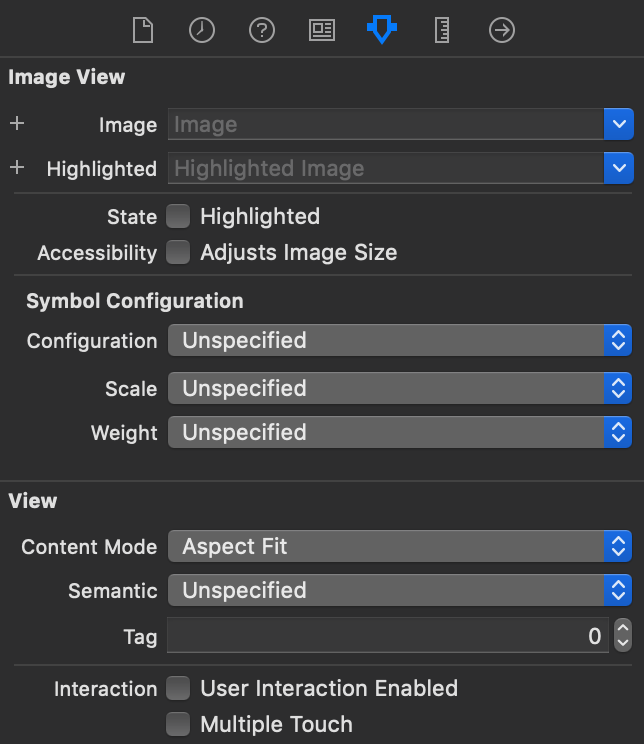This screenshot has height=744, width=644.
Task: Open the Highlighted Image dropdown arrow
Action: pos(619,168)
